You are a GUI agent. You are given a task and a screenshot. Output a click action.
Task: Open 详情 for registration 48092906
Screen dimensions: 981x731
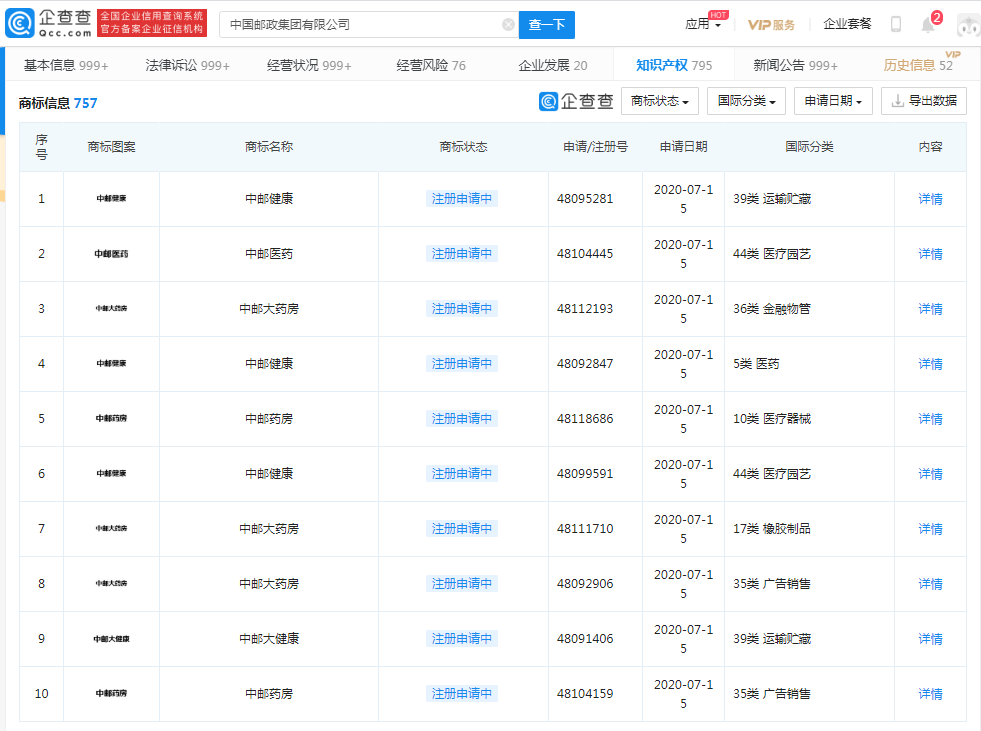(930, 584)
